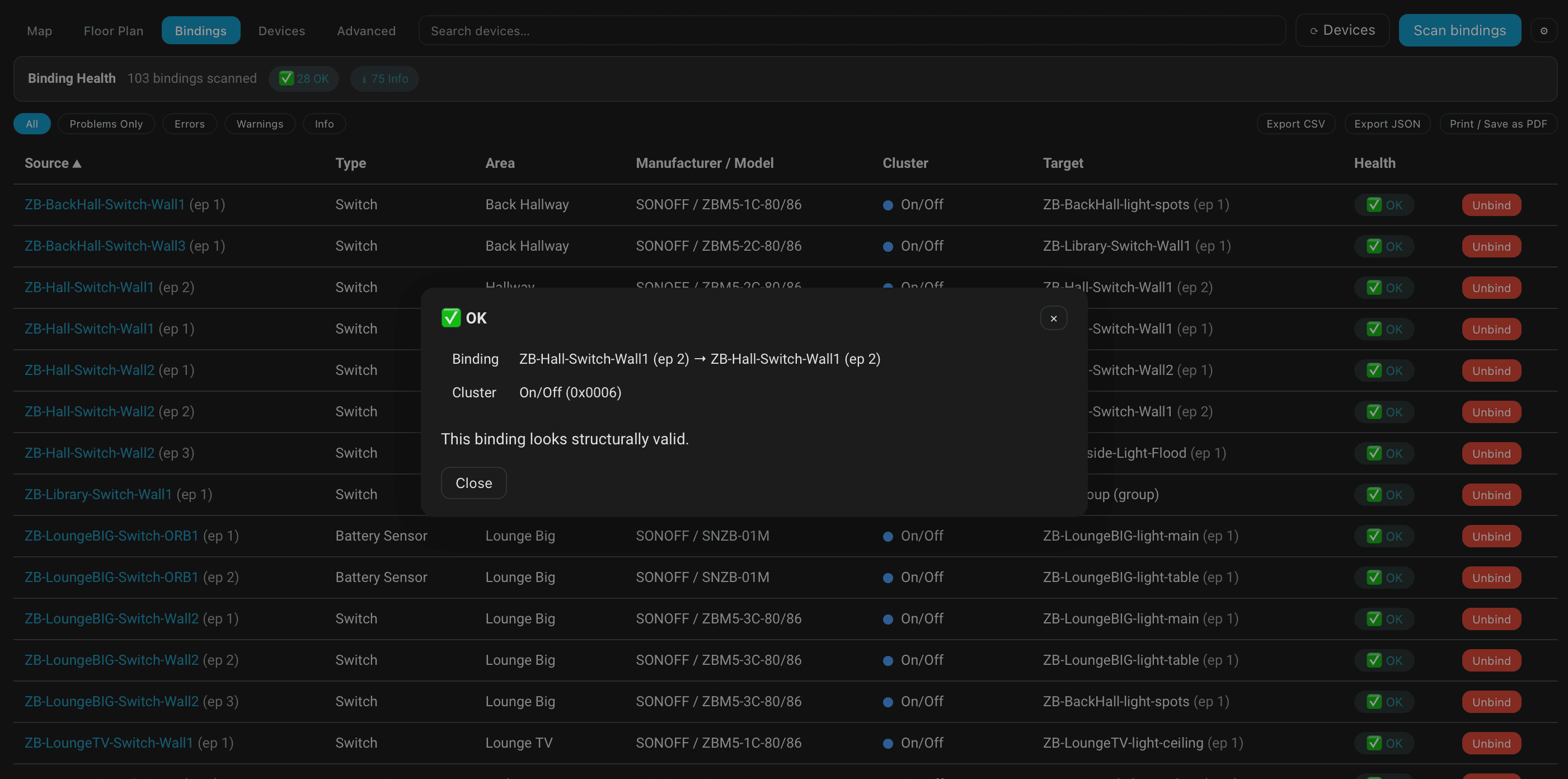The image size is (1568, 779).
Task: Show only Info bindings
Action: coord(324,124)
